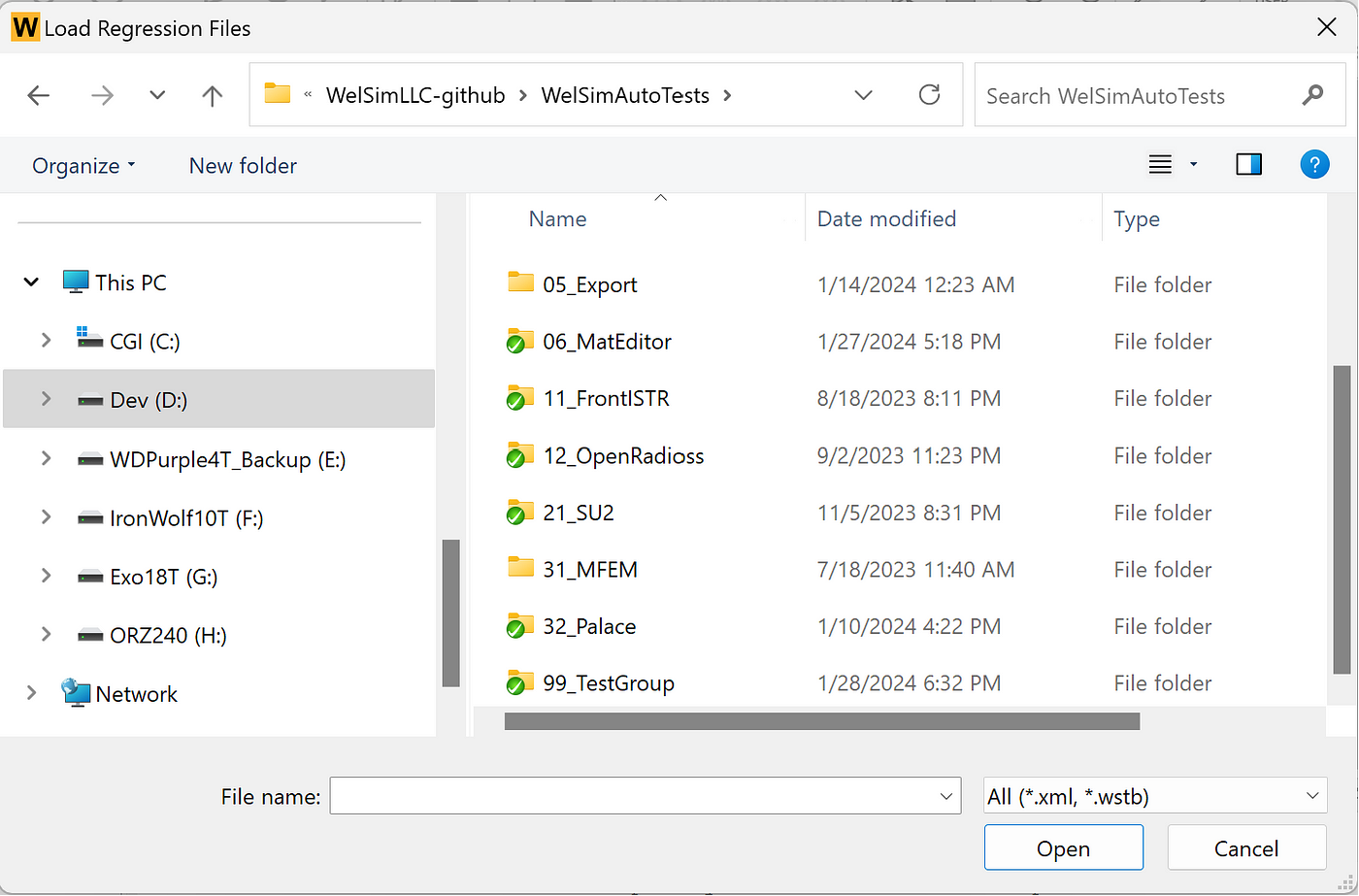Select WelSimLLC-github in the address path
The height and width of the screenshot is (896, 1359).
click(415, 95)
